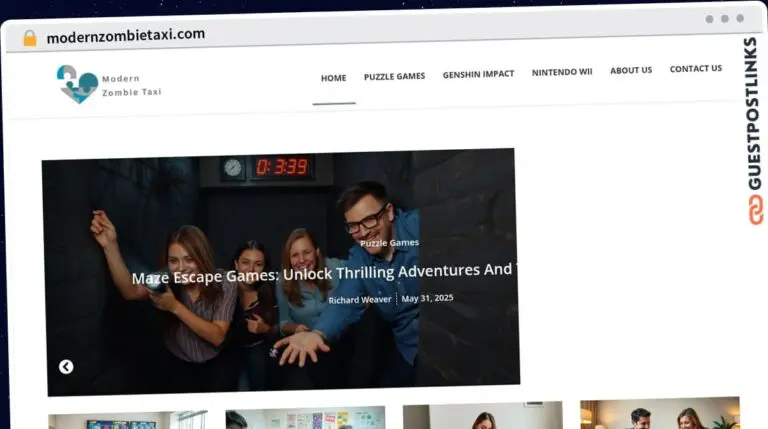Open the PUZZLE GAMES menu item
This screenshot has height=429, width=768.
(394, 76)
